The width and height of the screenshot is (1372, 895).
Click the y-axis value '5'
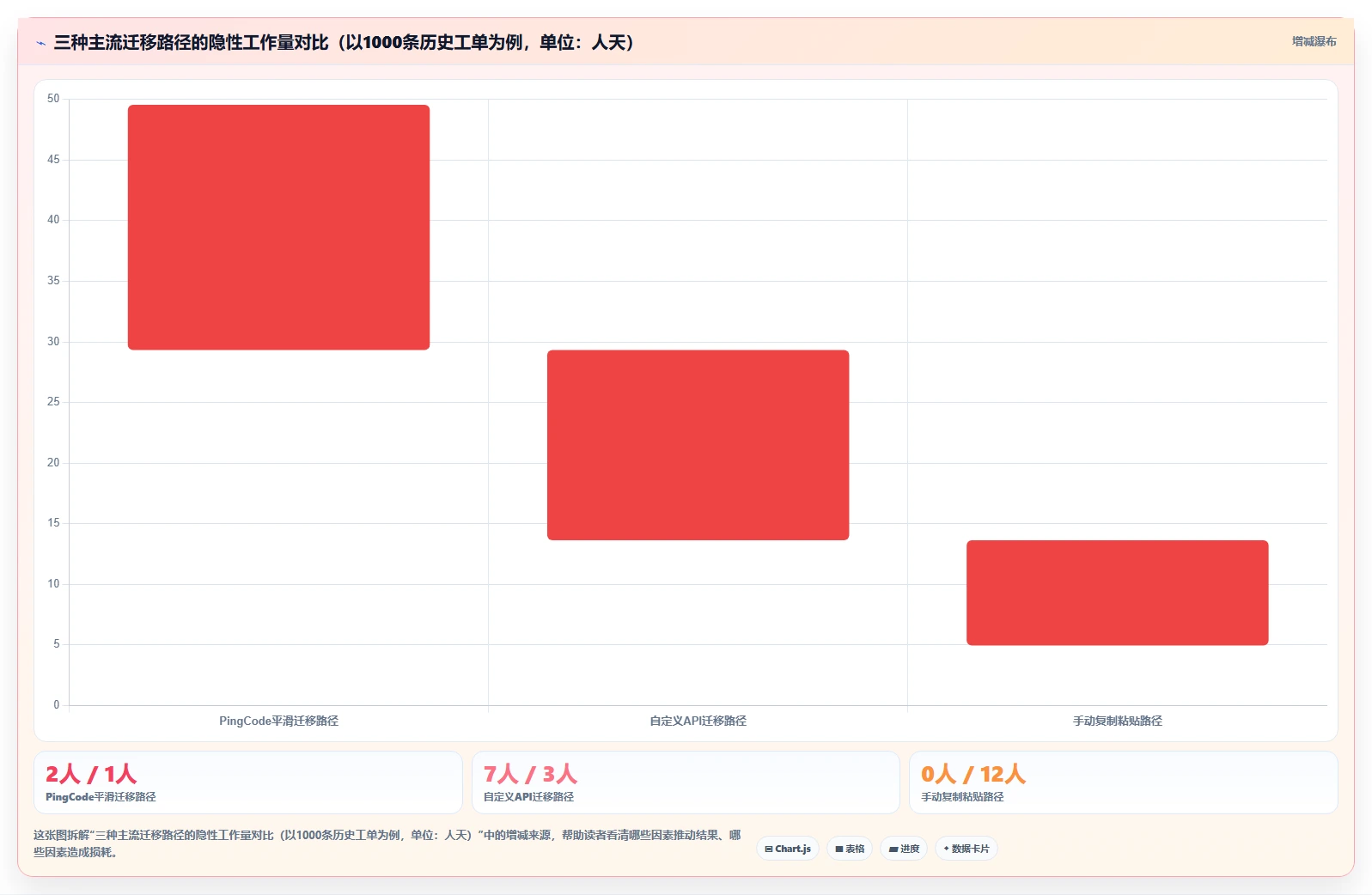[57, 644]
